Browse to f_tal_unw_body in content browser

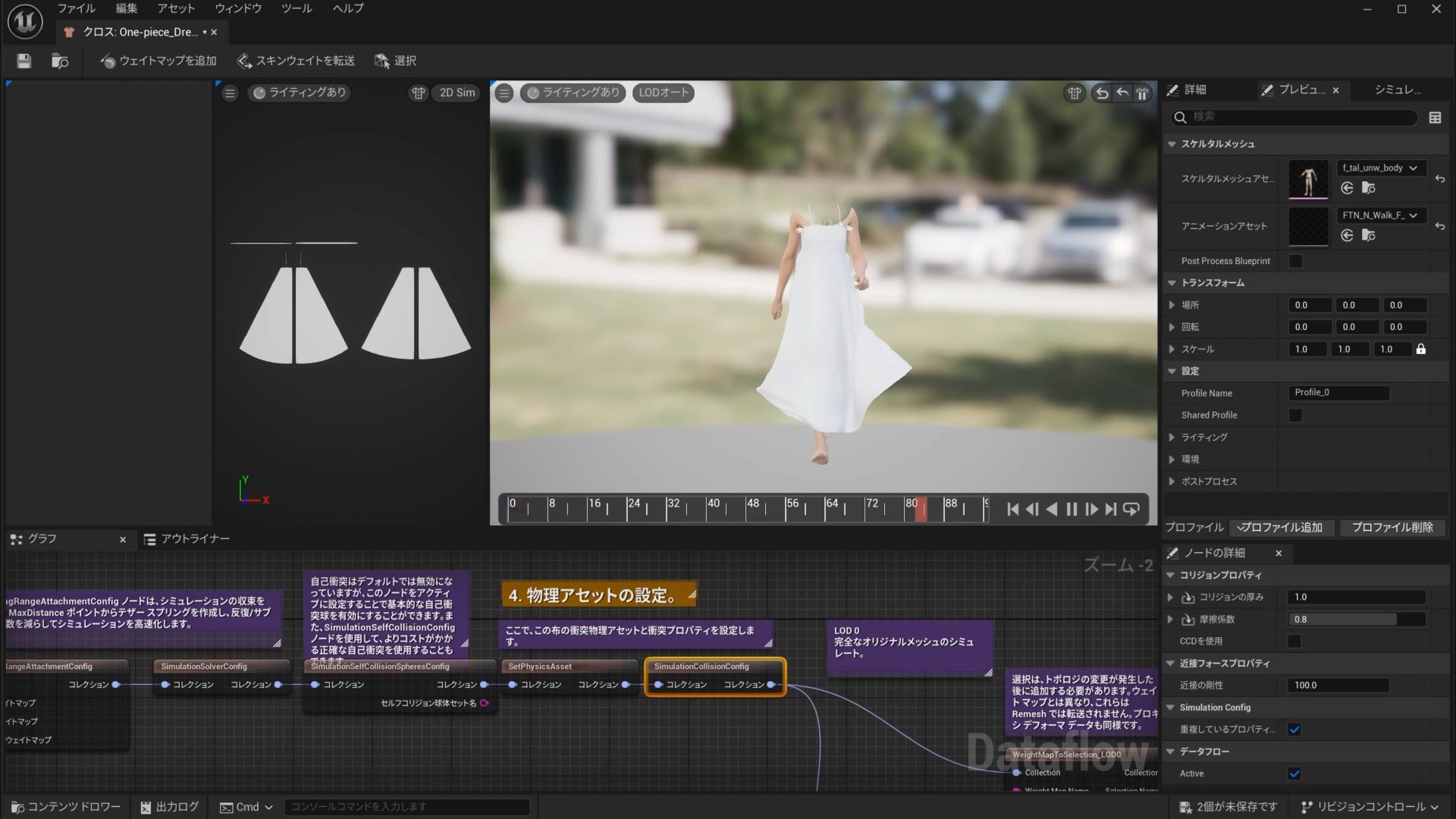[x=1370, y=188]
